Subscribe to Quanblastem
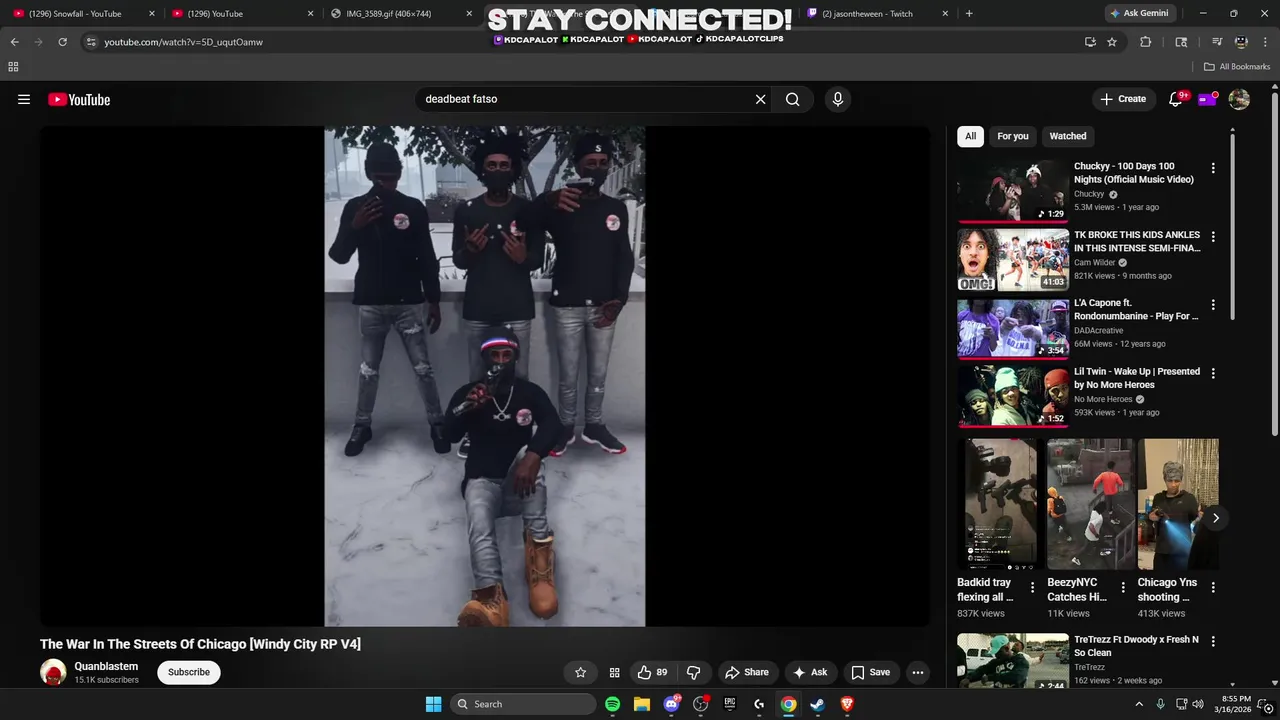The image size is (1280, 720). [189, 672]
